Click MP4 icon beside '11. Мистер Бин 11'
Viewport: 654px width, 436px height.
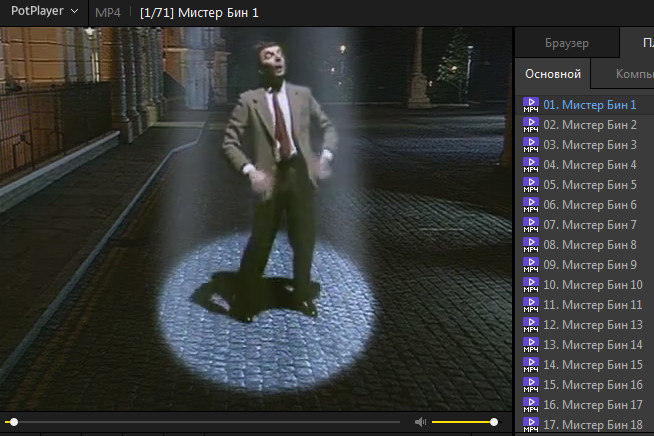tap(531, 305)
